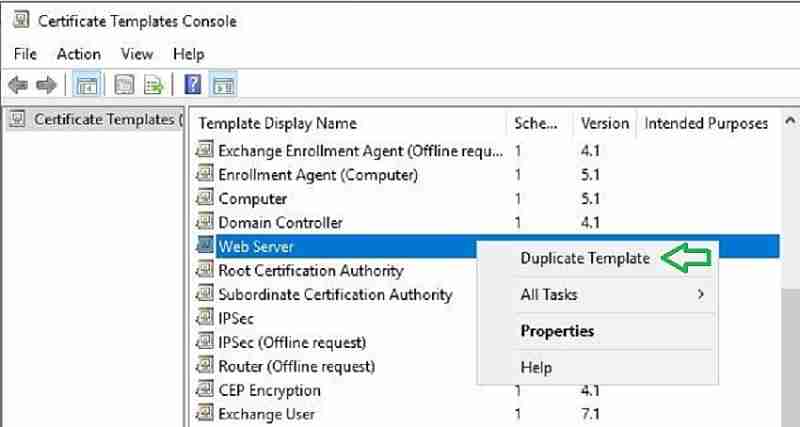Screen dimensions: 800x427
Task: Click version 4.1 of Domain Controller
Action: tap(590, 222)
